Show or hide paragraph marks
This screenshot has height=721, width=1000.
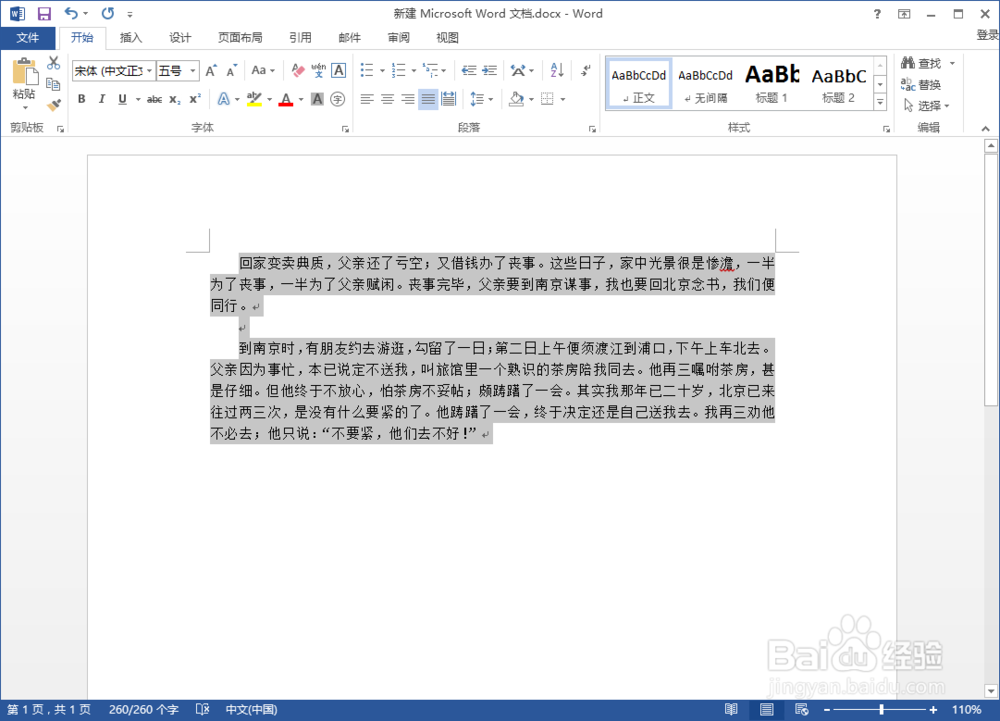585,71
